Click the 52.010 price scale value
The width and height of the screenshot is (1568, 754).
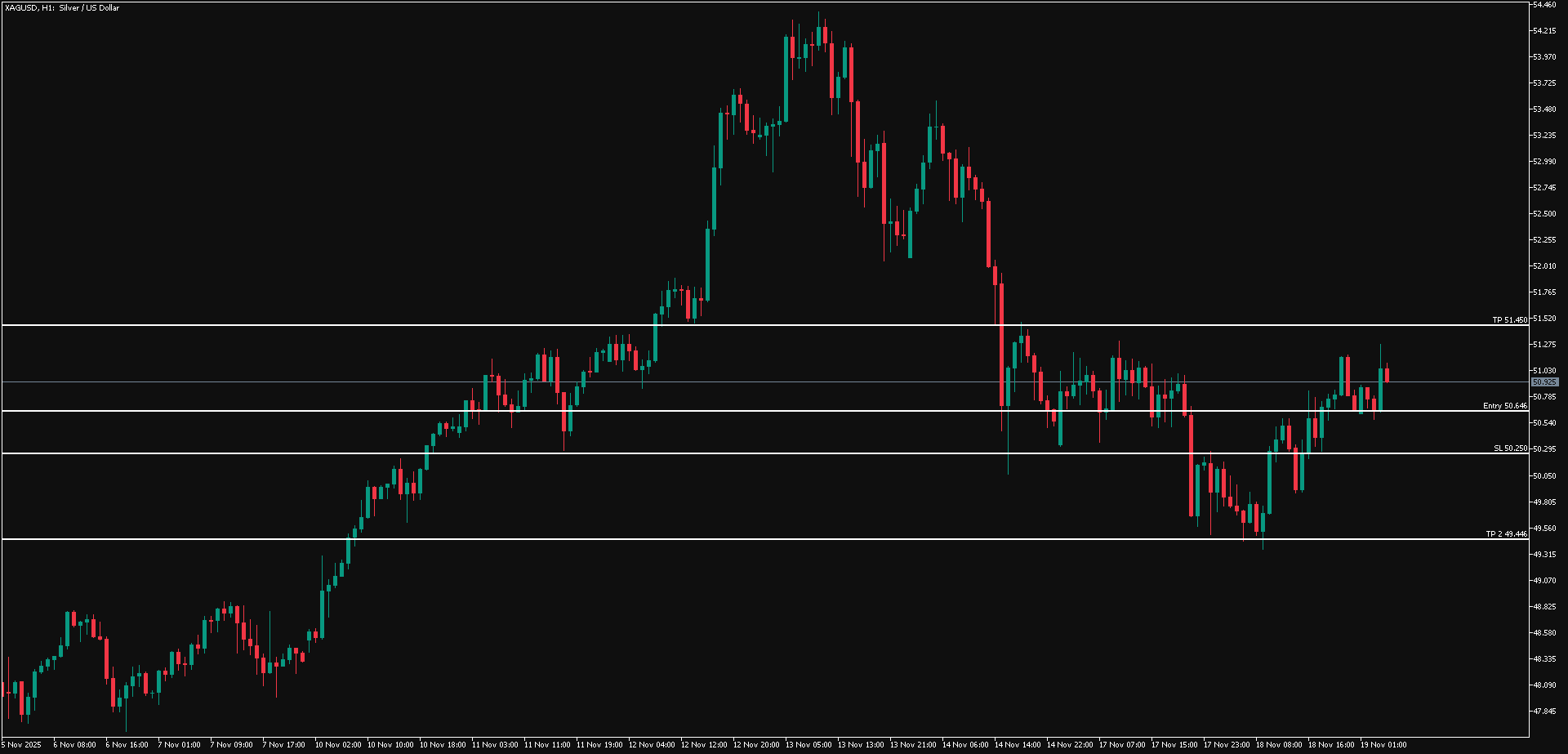pyautogui.click(x=1544, y=266)
